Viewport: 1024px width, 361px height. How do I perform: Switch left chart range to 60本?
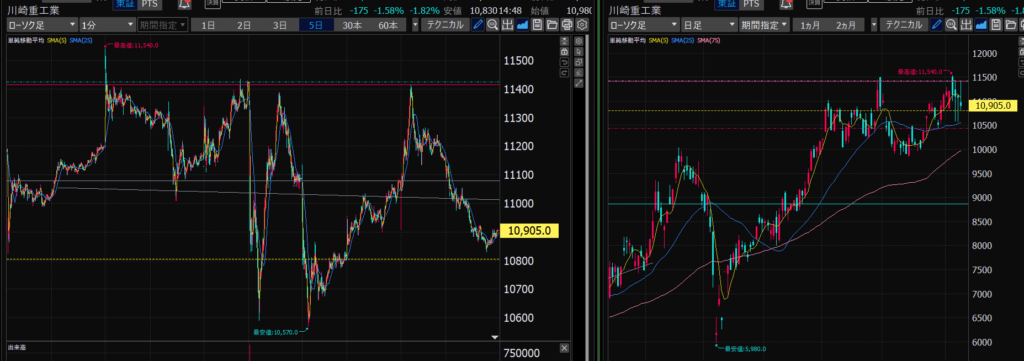pos(388,25)
